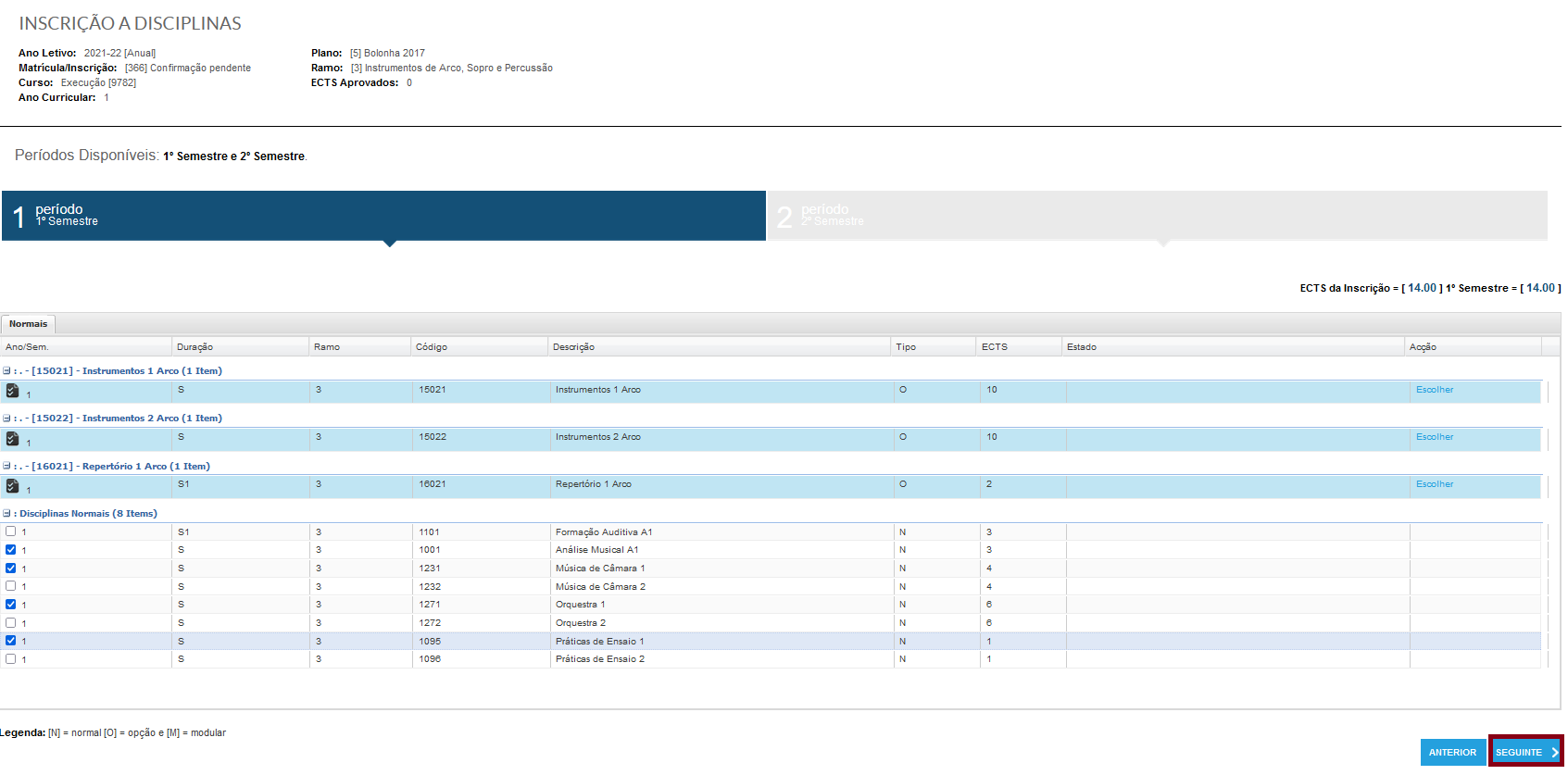Image resolution: width=1568 pixels, height=775 pixels.
Task: Select the Orquestra 2 description cell
Action: [x=721, y=623]
